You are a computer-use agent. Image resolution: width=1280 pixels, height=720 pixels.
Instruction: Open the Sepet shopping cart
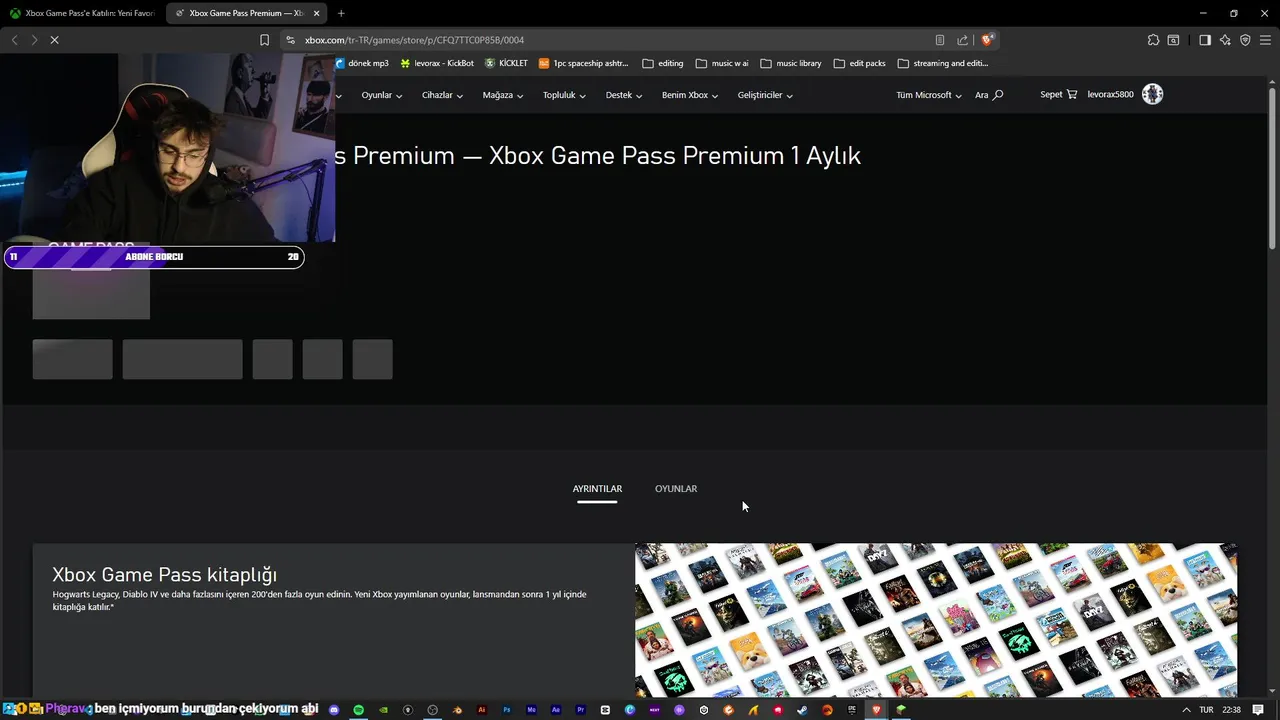(1072, 94)
